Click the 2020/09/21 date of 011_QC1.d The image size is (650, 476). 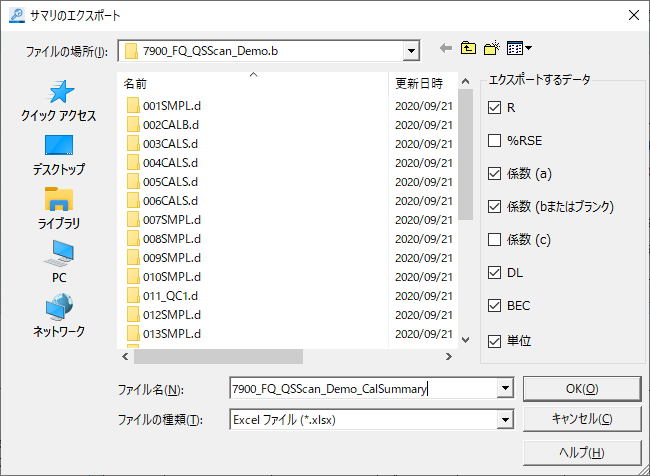(423, 296)
